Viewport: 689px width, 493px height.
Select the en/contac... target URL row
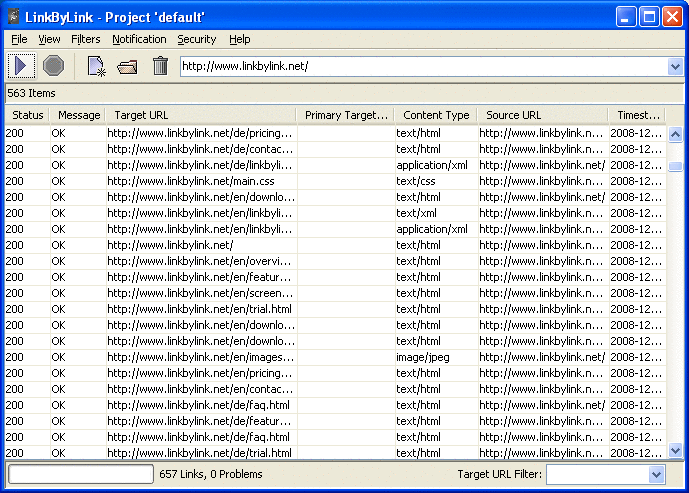point(335,389)
